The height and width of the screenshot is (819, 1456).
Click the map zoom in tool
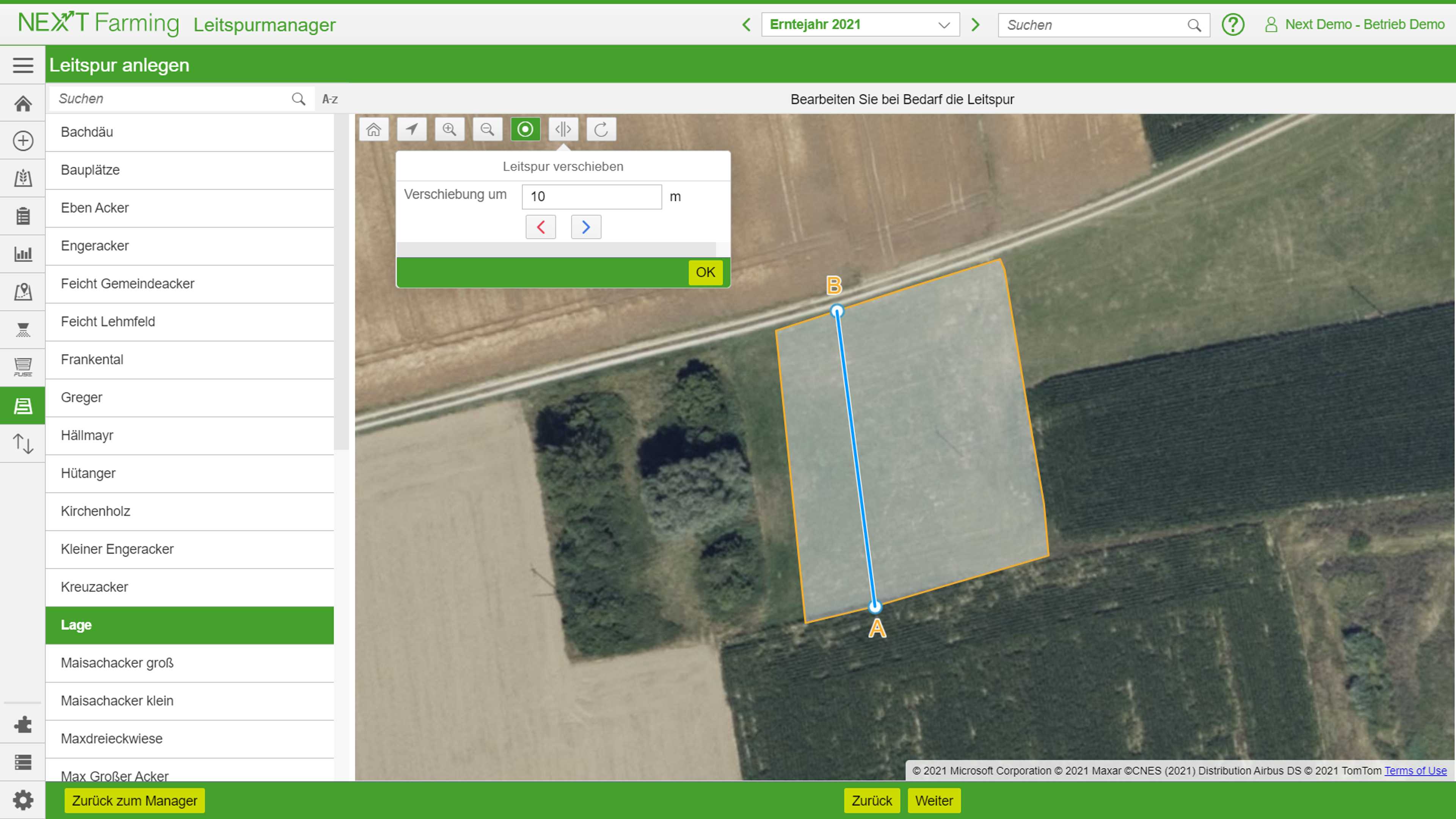(449, 129)
